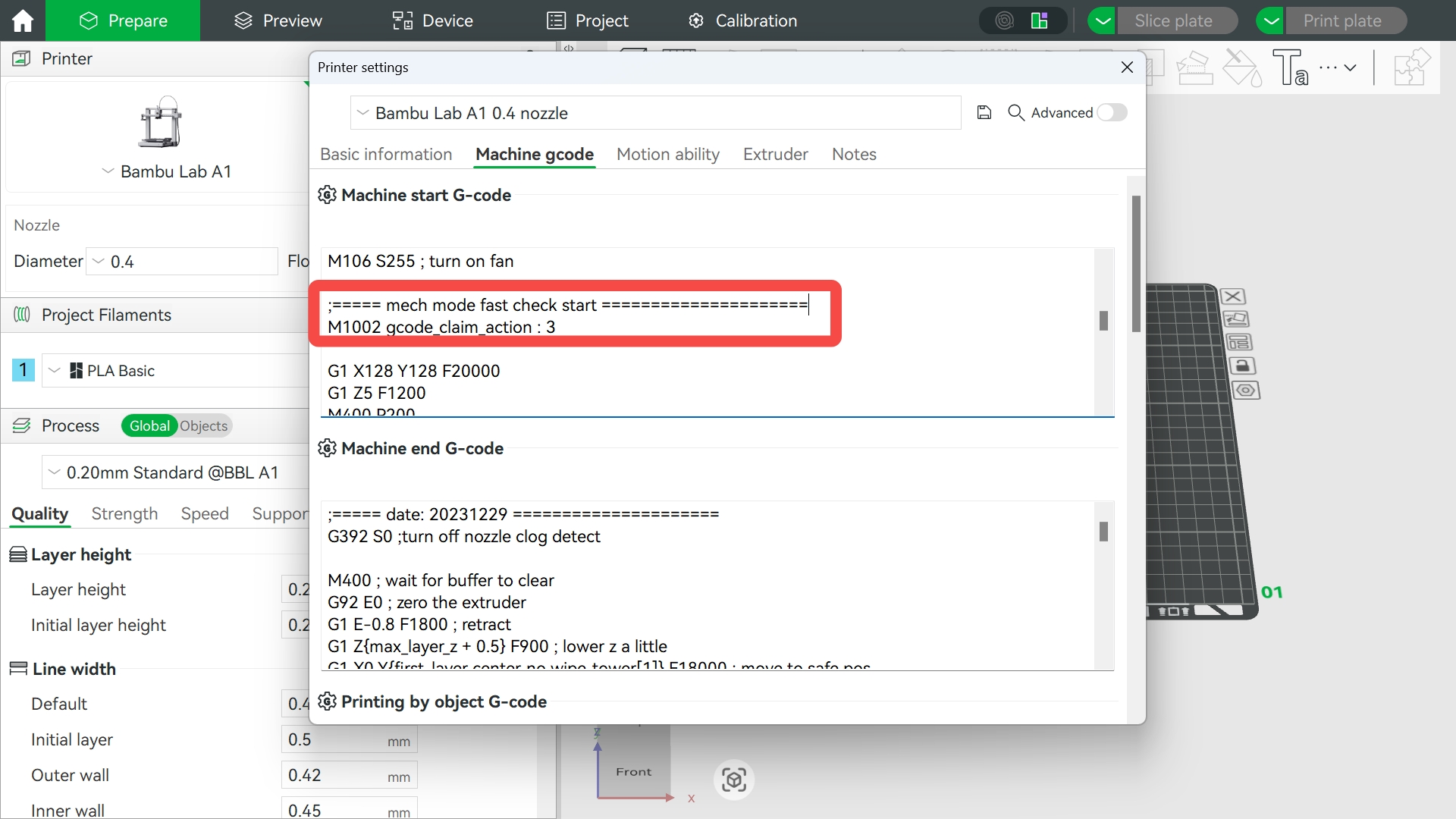Click the Machine end G-code scrollbar thumb

(1103, 532)
